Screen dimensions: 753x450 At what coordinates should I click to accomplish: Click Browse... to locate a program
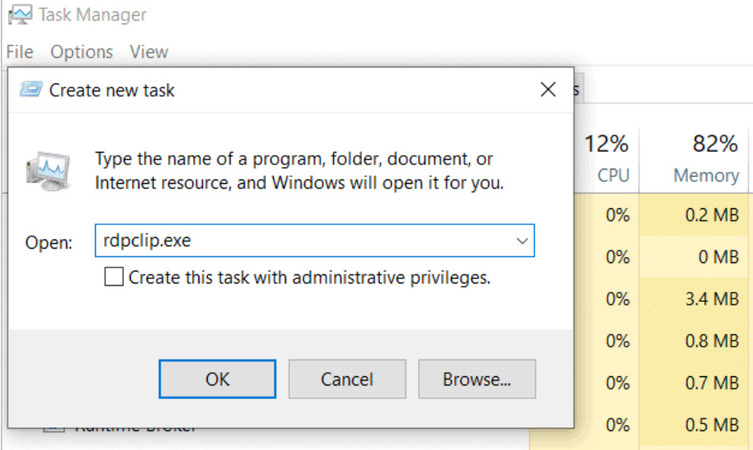pos(477,379)
